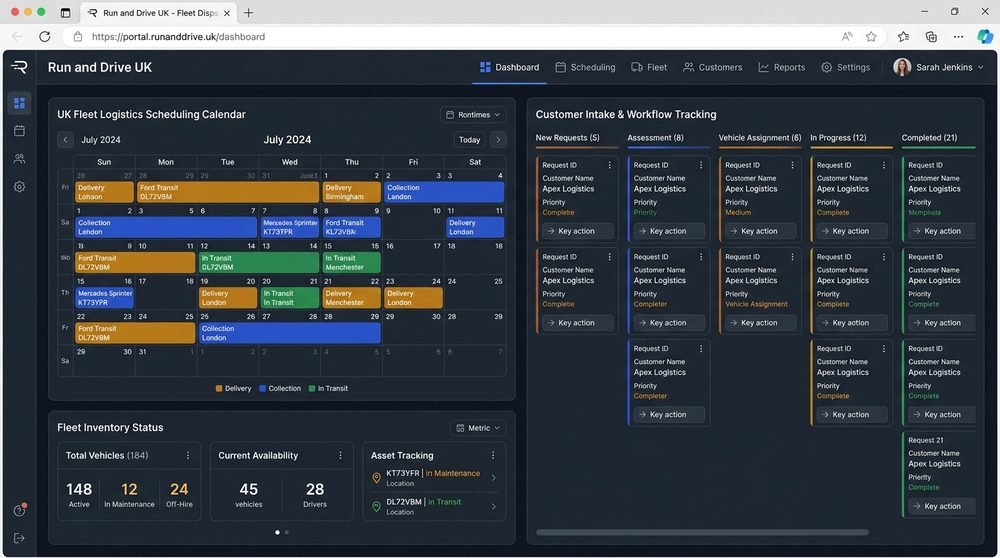Viewport: 1000px width, 558px height.
Task: Click the Run and Drive logo icon in sidebar
Action: click(19, 67)
